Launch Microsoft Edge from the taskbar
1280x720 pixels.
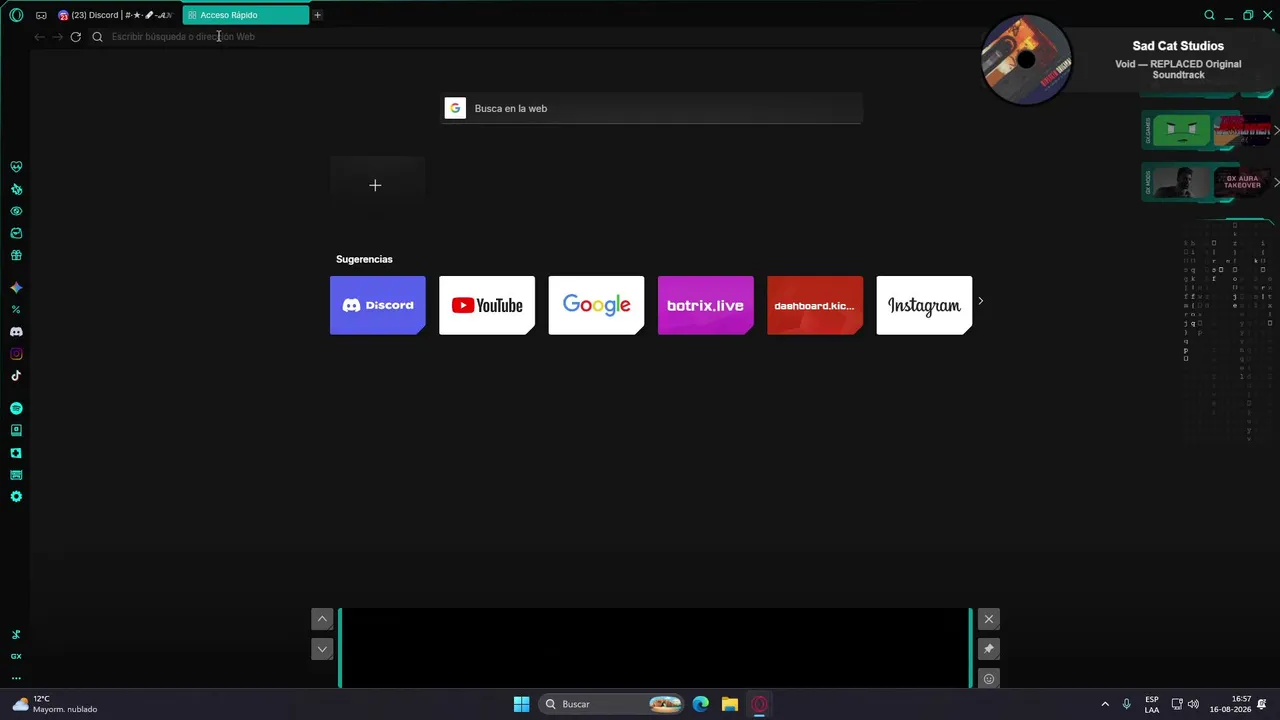[701, 704]
